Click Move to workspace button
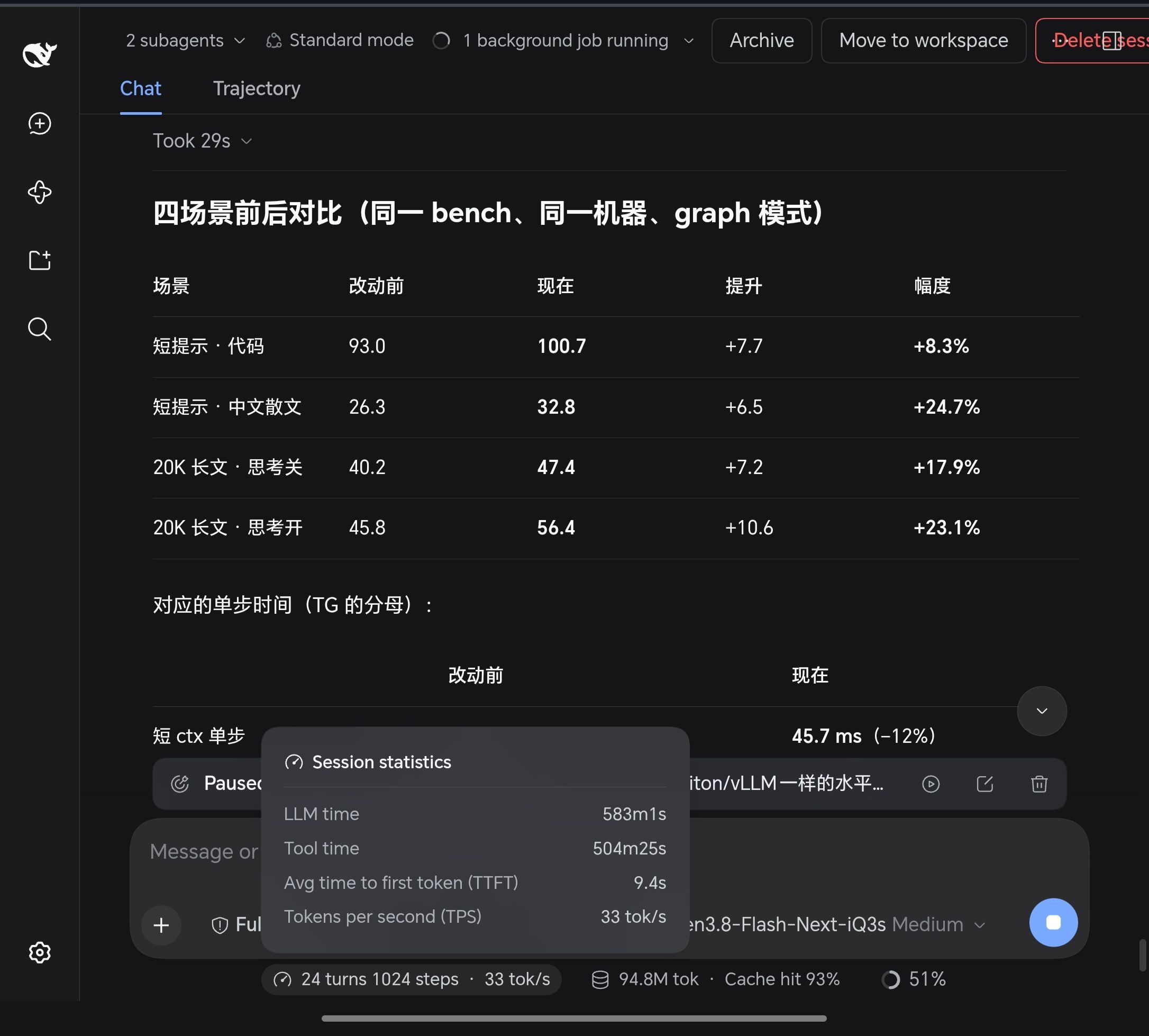This screenshot has width=1149, height=1036. (923, 40)
